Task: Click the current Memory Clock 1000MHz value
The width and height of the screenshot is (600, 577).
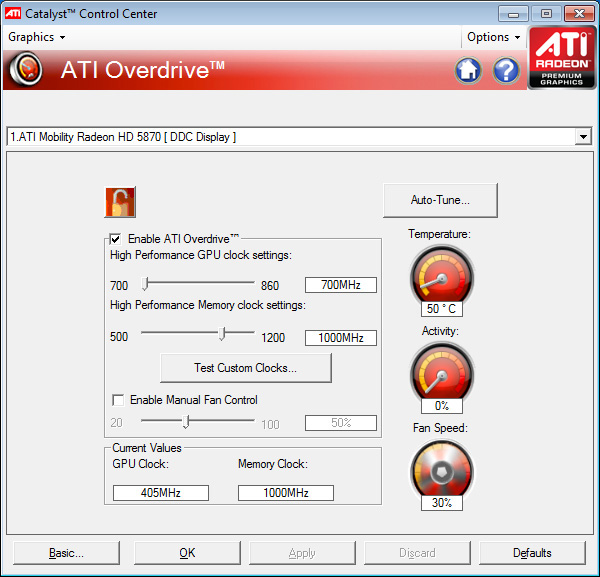Action: 286,493
